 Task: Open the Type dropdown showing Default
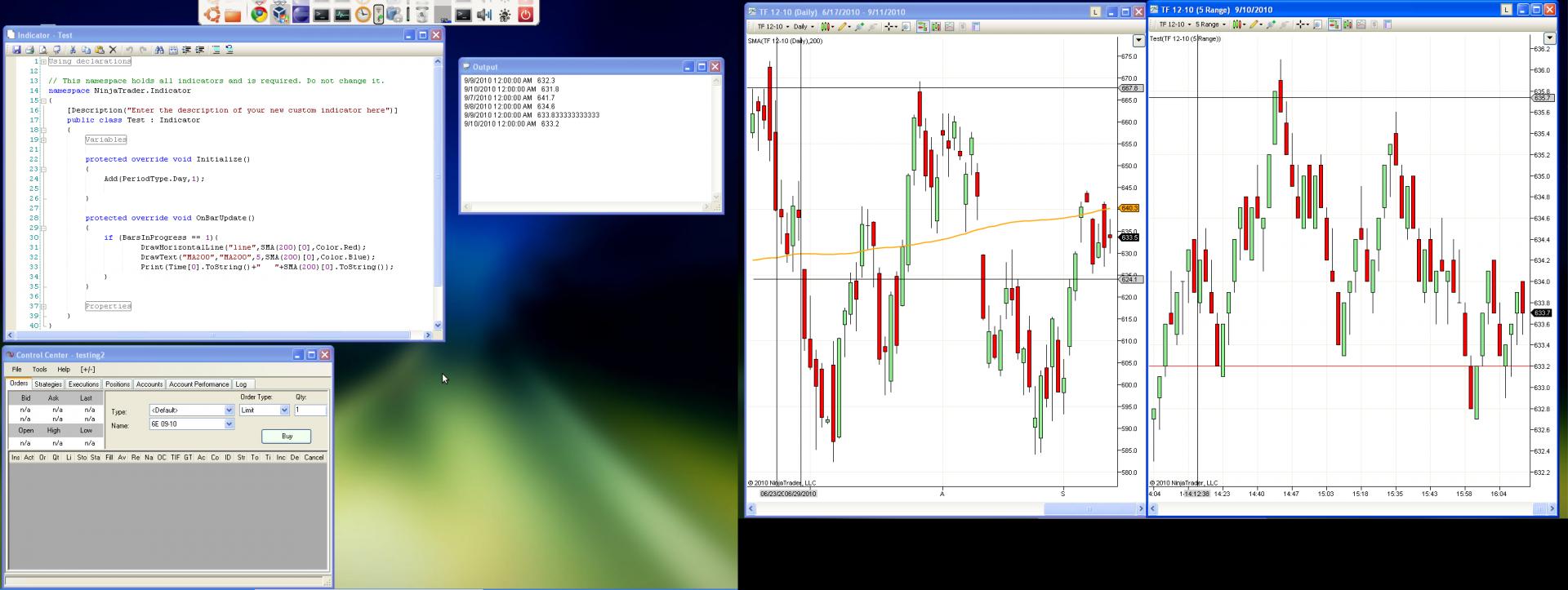[192, 410]
